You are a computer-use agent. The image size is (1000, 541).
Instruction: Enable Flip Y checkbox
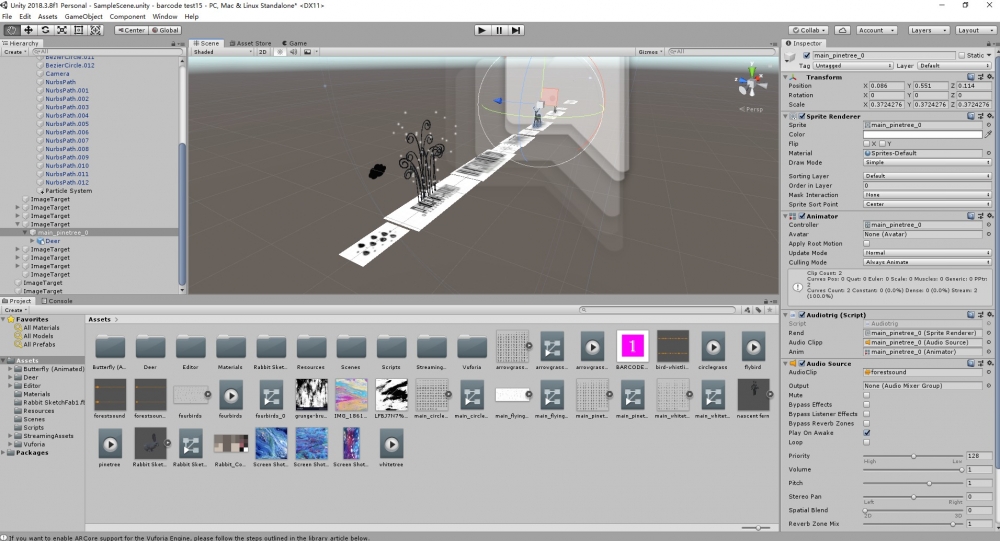pos(883,144)
